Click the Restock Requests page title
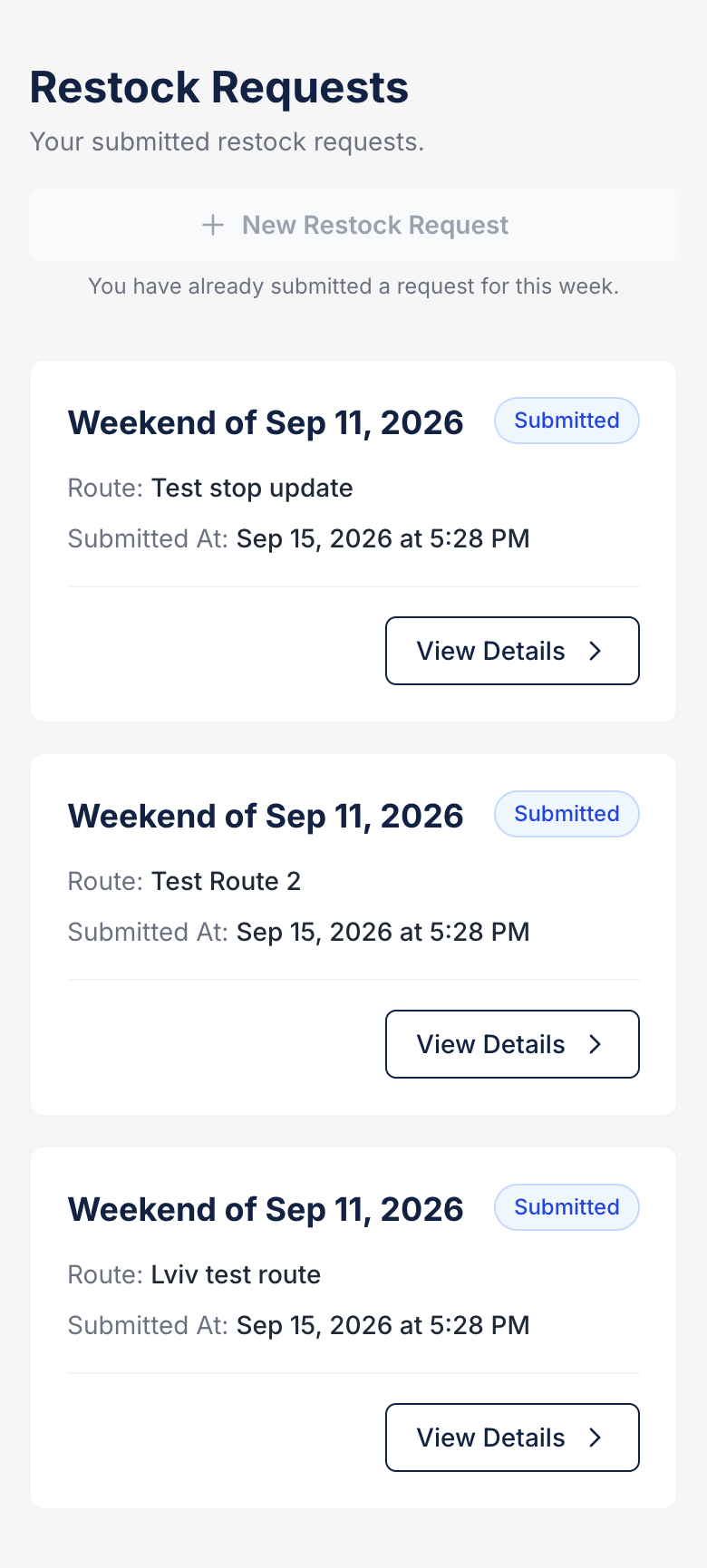 pos(219,88)
